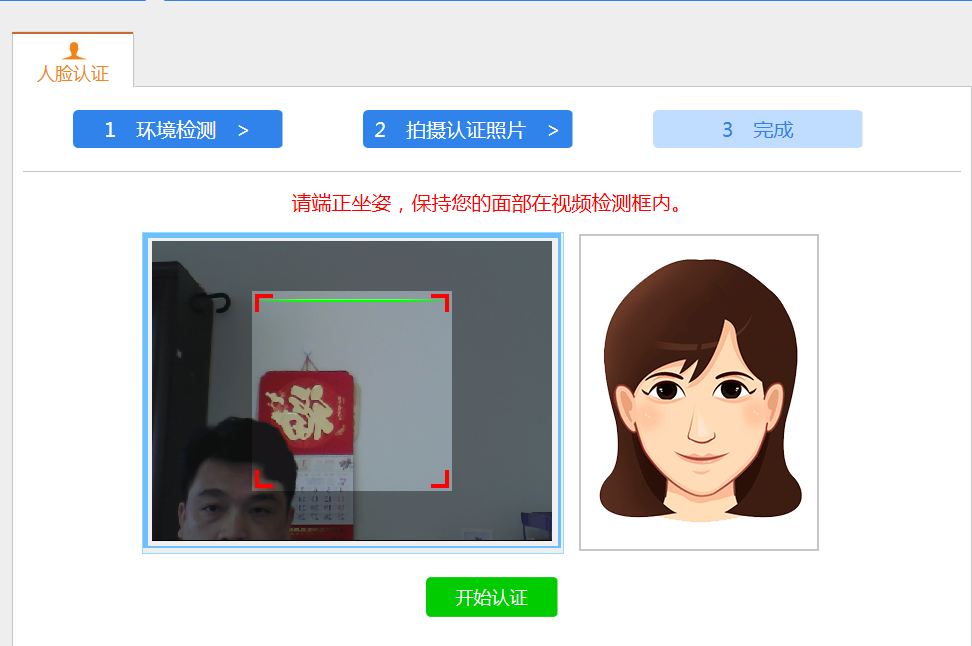The height and width of the screenshot is (646, 972).
Task: Click the arrow on the 拍摄认证照片 step
Action: point(553,130)
